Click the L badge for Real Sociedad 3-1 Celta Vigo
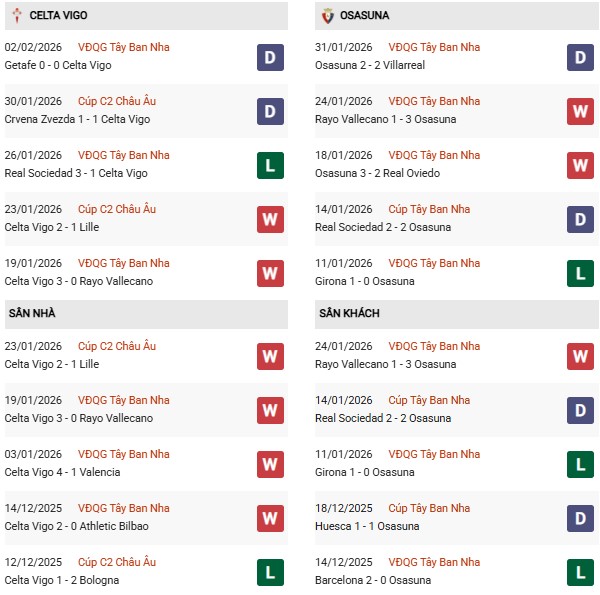Image resolution: width=600 pixels, height=595 pixels. click(270, 165)
